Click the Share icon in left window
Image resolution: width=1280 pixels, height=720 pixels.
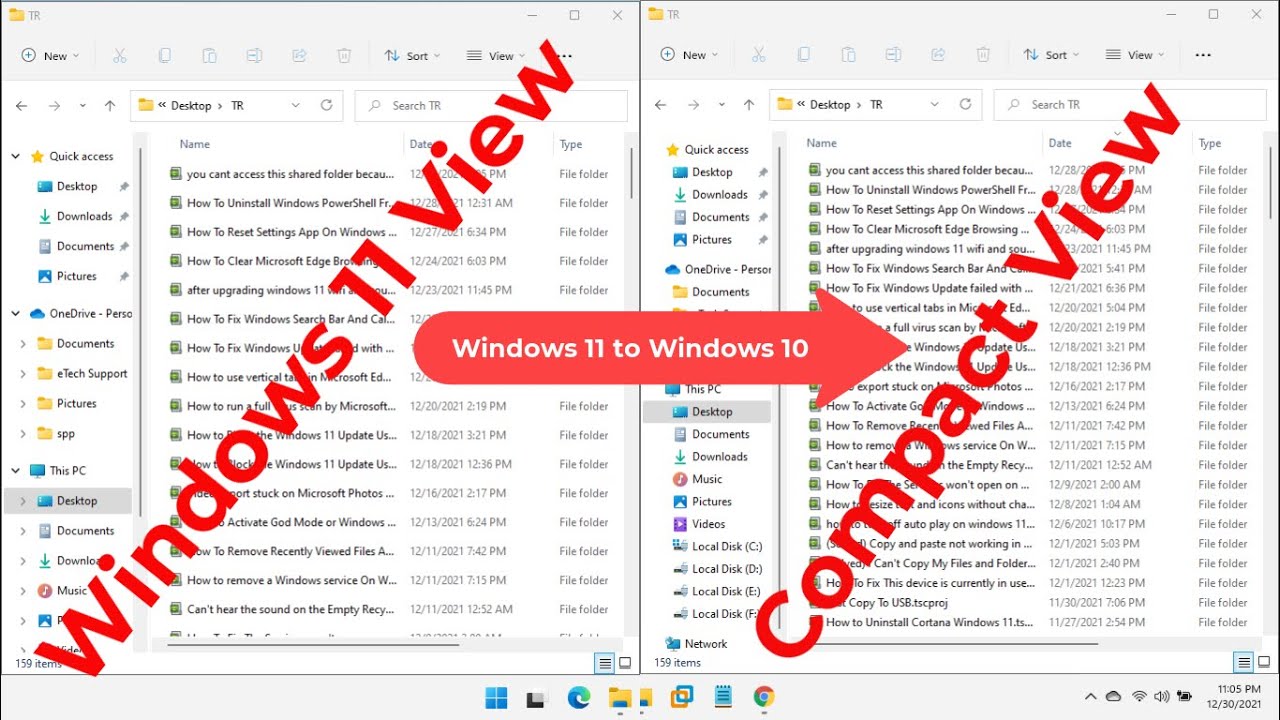point(299,56)
